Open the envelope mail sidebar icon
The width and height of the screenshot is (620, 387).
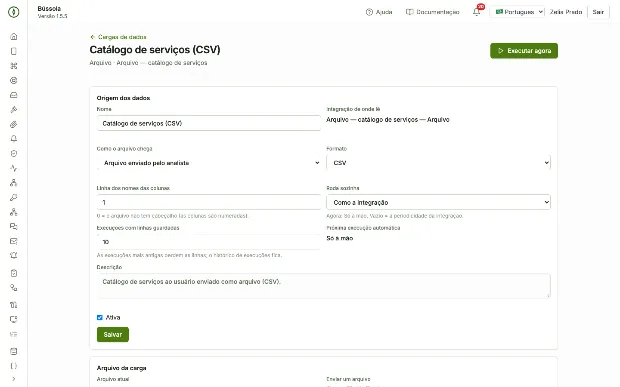[13, 241]
